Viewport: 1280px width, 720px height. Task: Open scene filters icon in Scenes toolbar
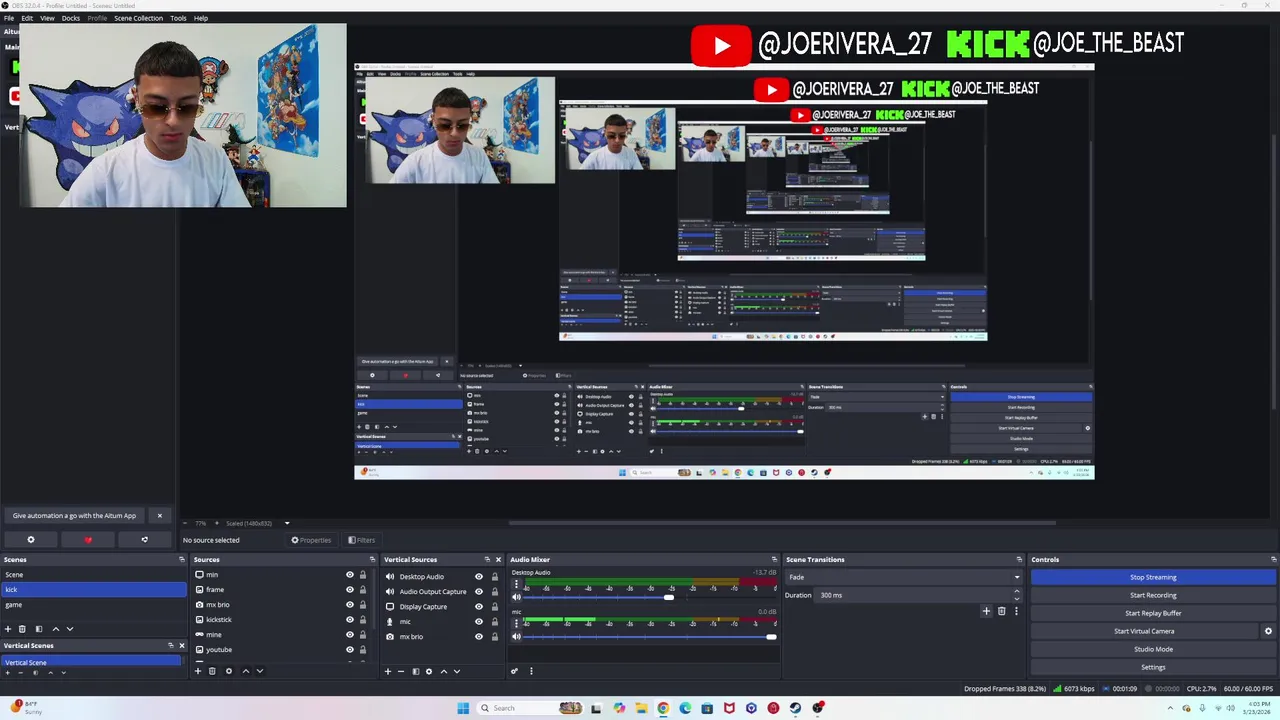tap(39, 629)
